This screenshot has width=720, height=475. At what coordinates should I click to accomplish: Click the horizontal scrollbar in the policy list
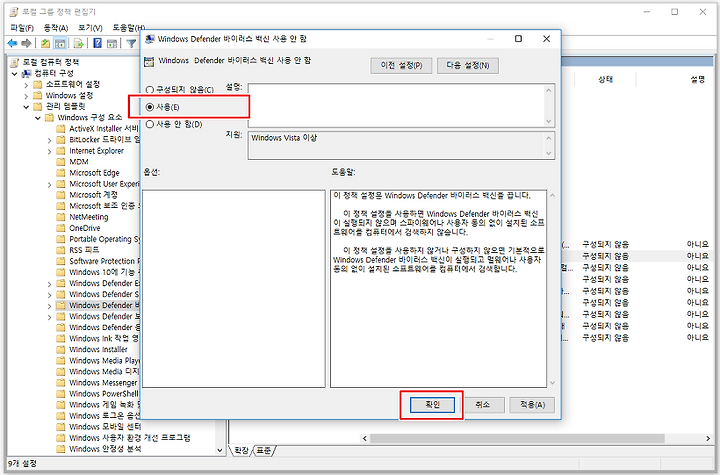click(x=517, y=439)
